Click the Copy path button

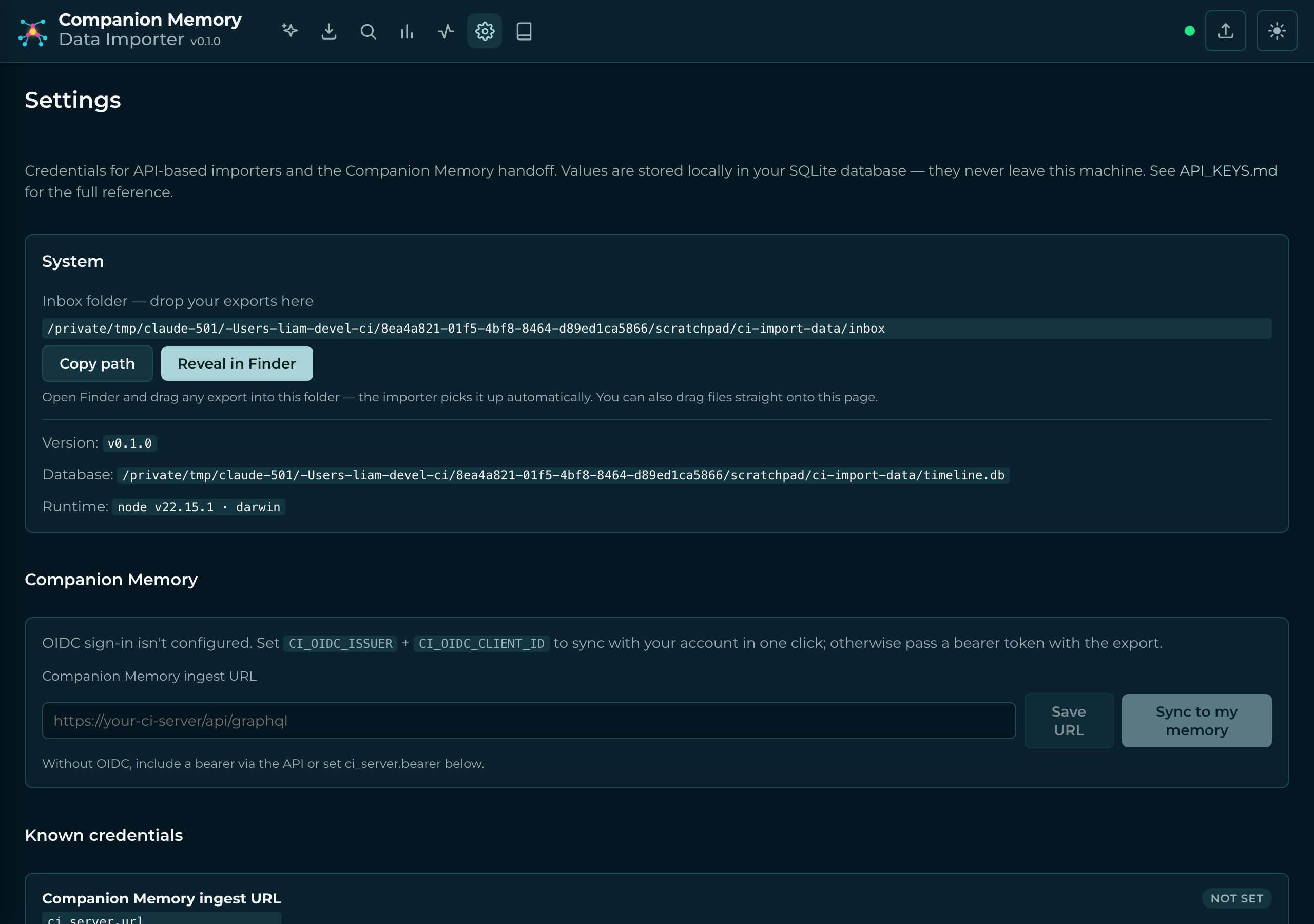point(98,363)
